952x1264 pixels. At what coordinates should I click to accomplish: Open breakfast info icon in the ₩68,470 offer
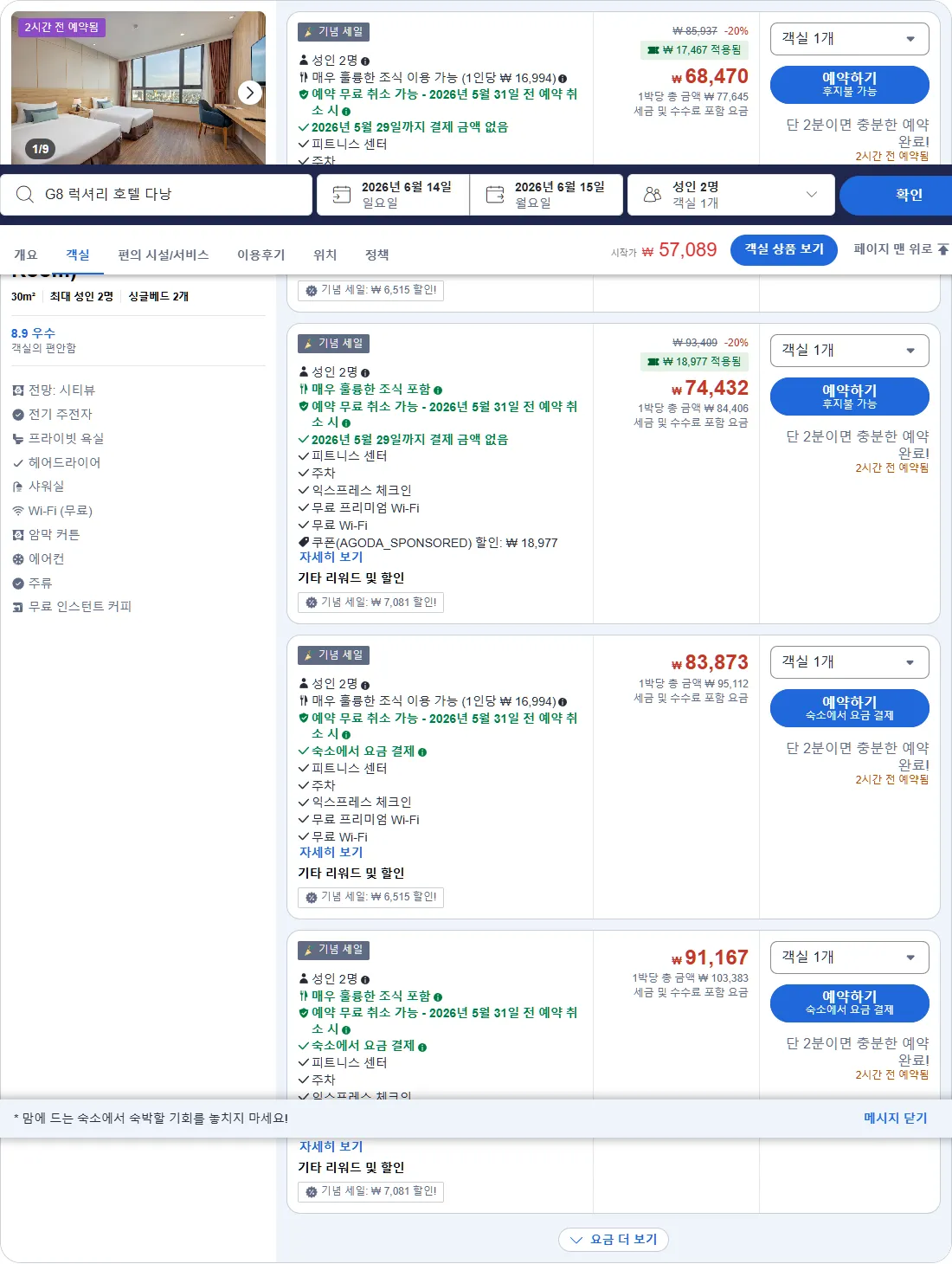tap(563, 78)
